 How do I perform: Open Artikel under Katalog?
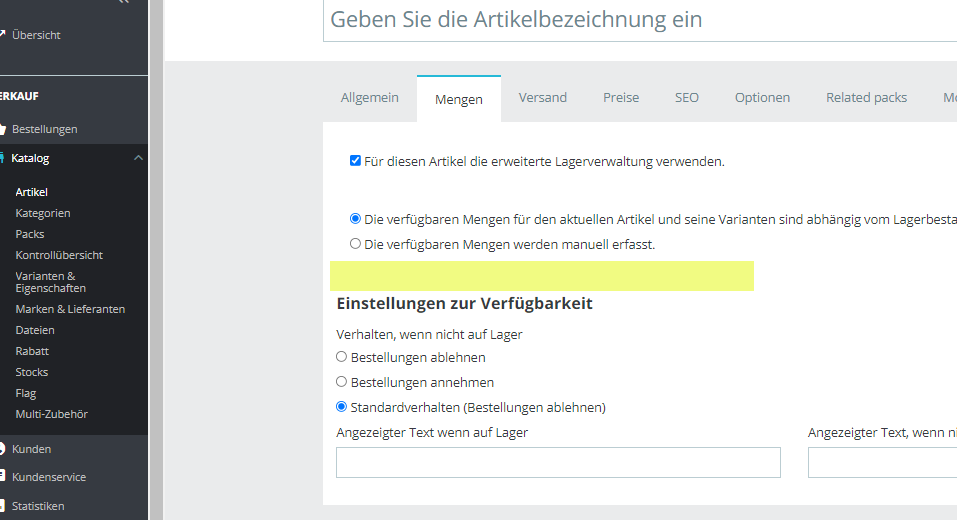32,192
